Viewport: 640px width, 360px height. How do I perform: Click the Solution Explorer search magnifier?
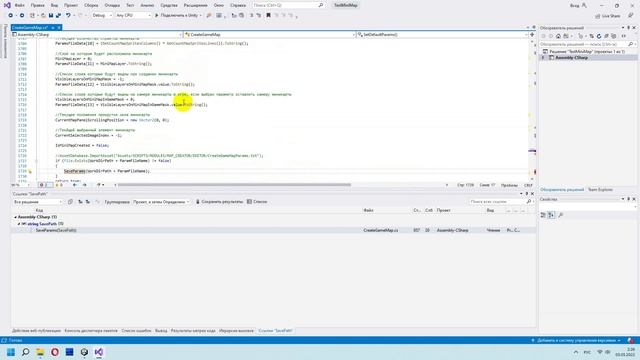point(630,44)
